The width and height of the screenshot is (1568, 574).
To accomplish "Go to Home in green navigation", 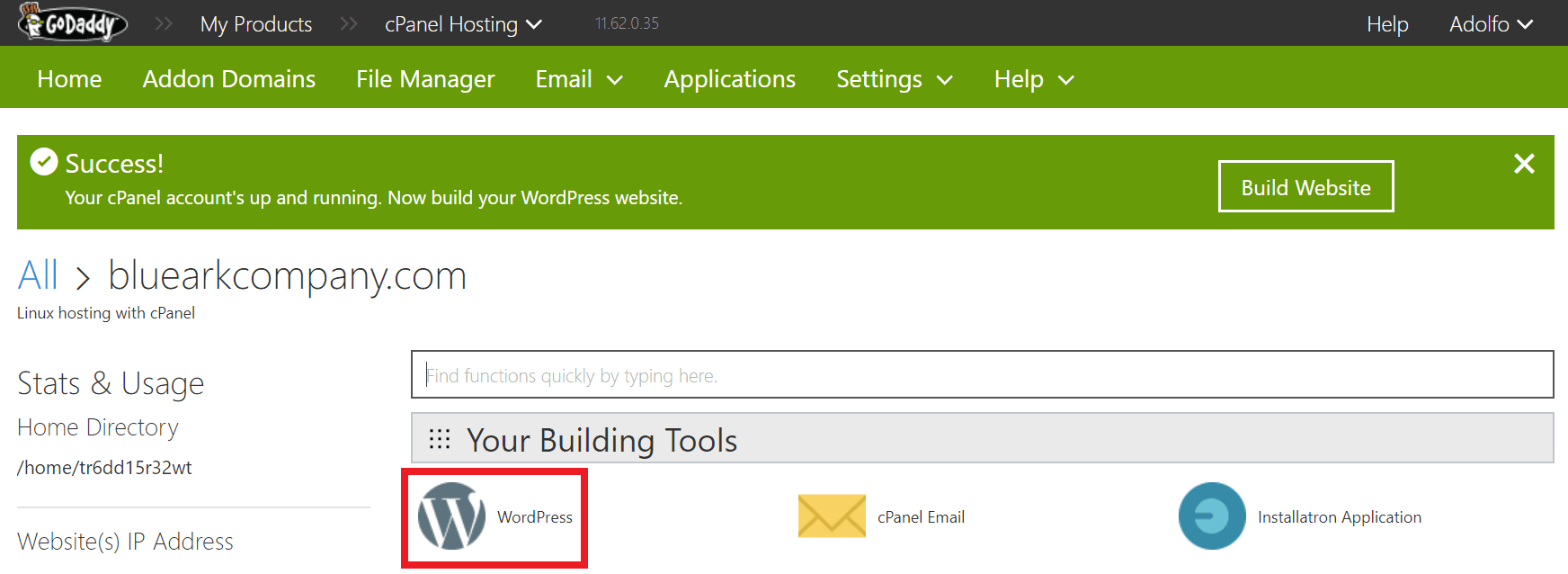I will 69,79.
